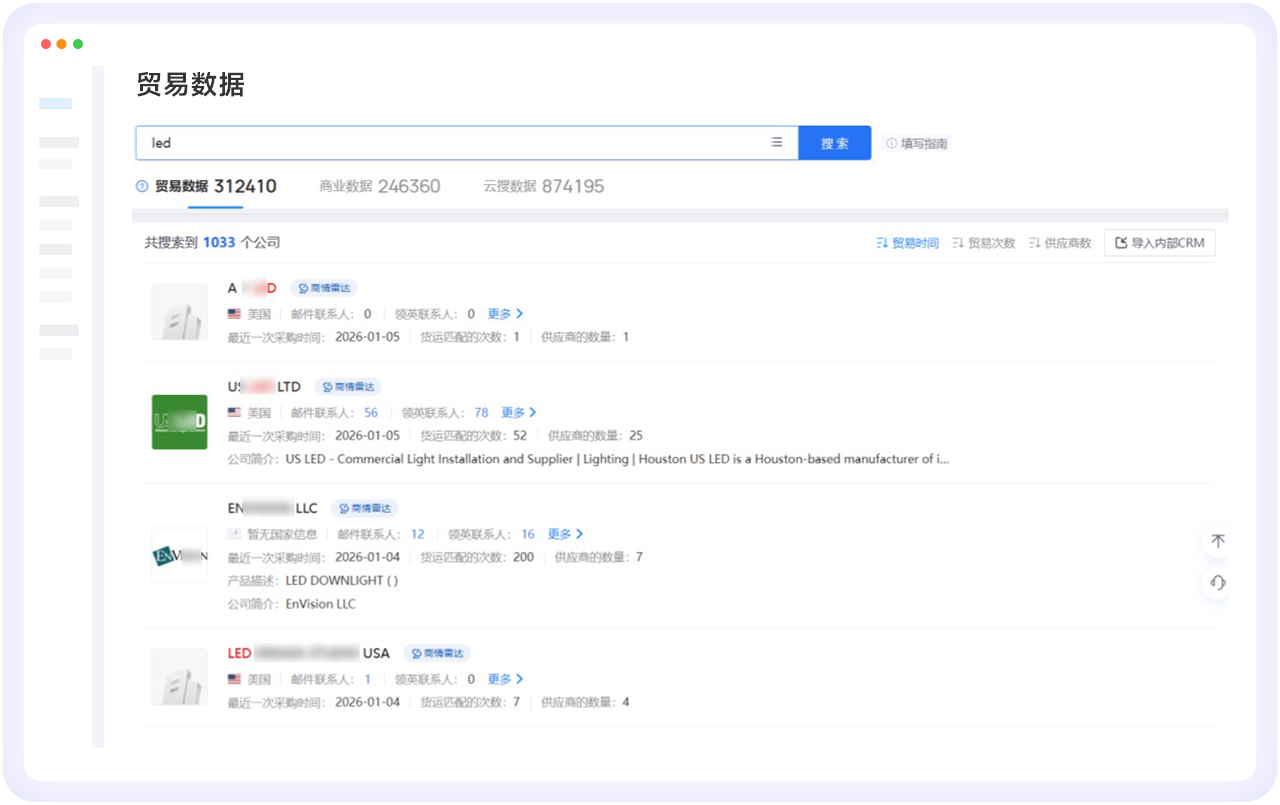Click the US LED green company logo

179,422
